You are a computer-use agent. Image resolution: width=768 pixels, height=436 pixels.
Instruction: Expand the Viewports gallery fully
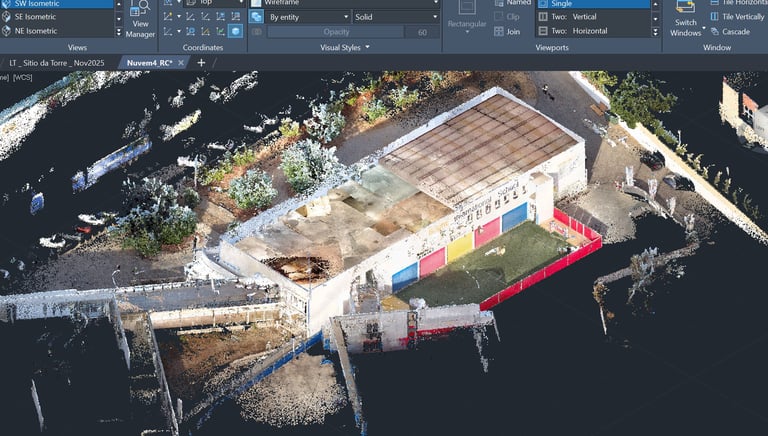pos(656,32)
